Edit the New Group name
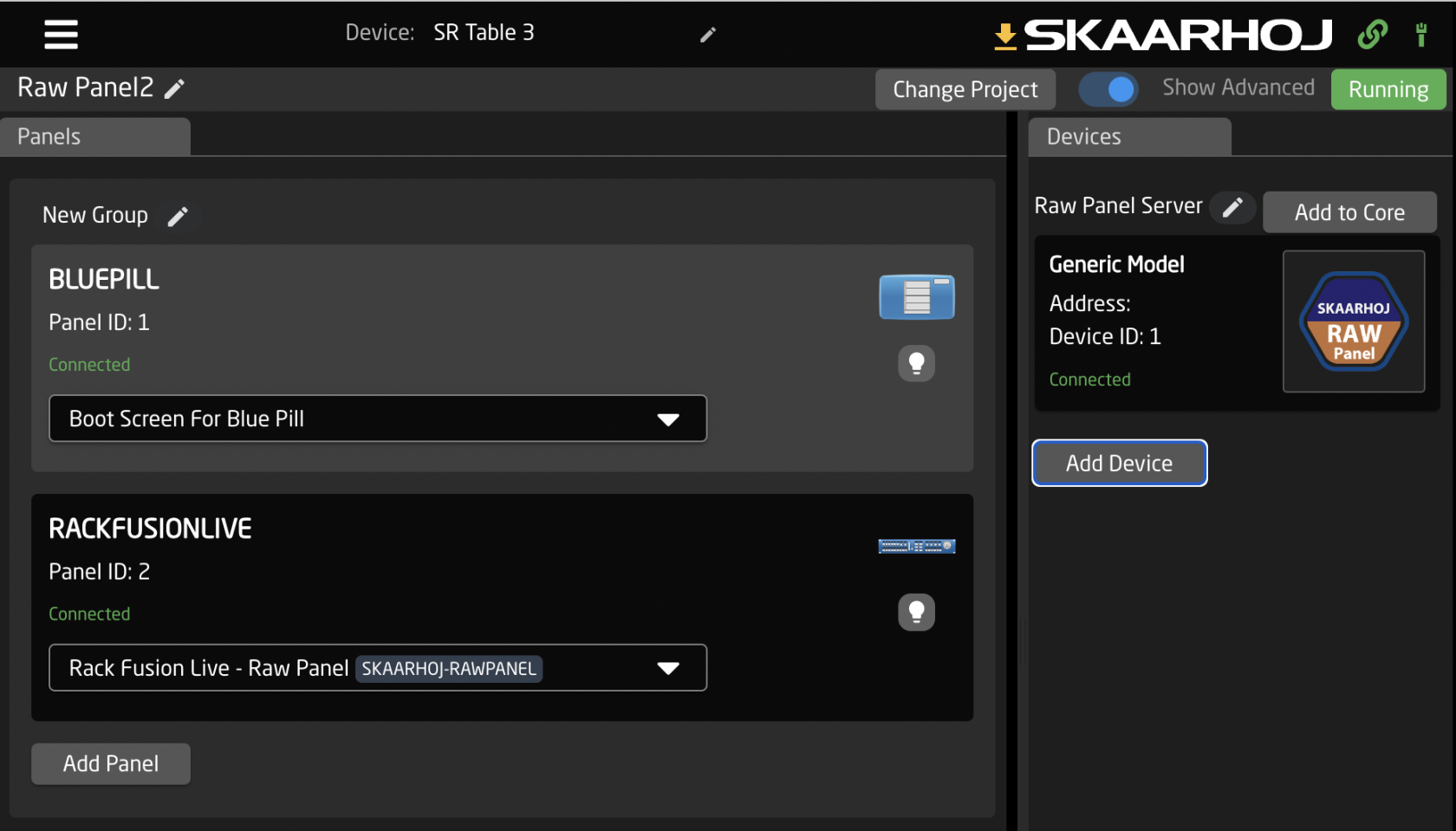 click(178, 217)
